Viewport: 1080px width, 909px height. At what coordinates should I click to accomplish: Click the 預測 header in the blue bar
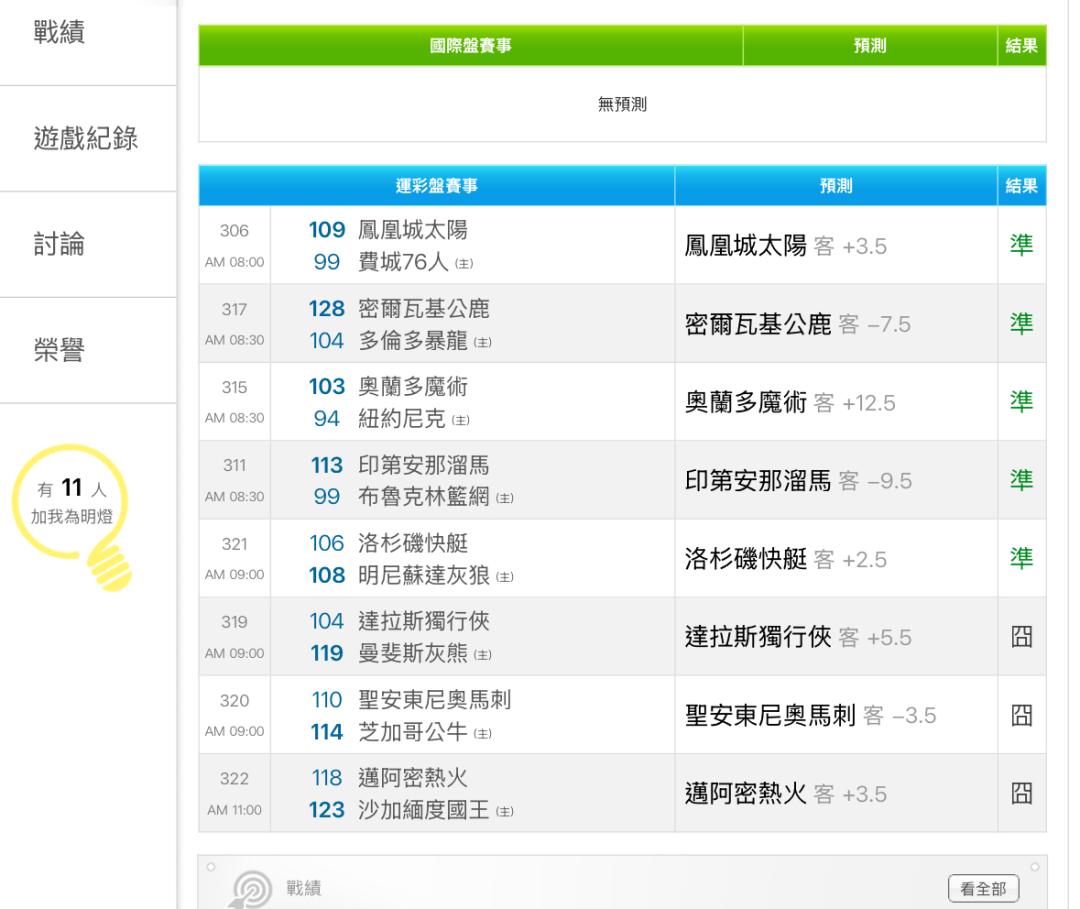tap(836, 185)
